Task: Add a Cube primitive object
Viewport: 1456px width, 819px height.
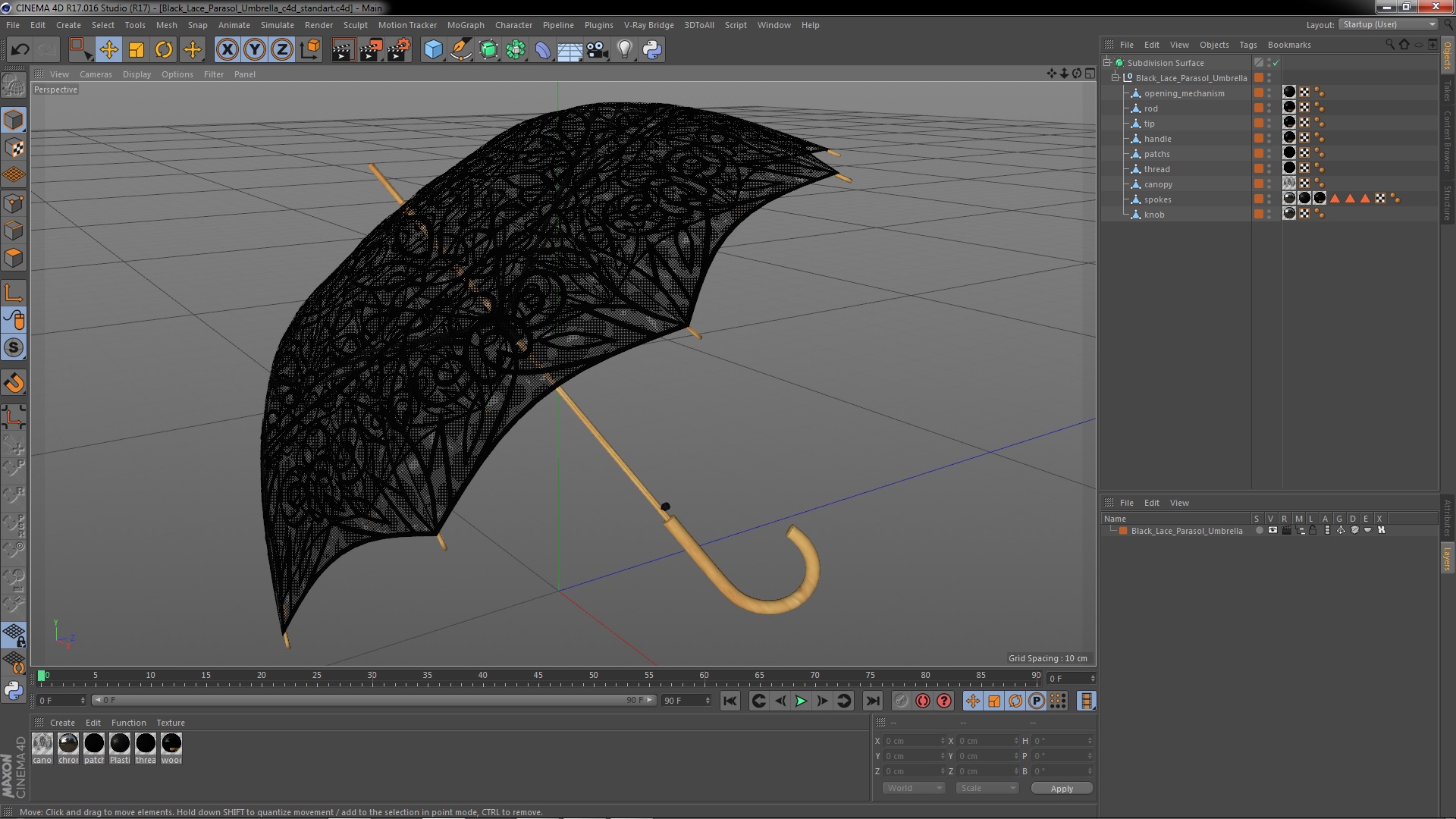Action: 433,50
